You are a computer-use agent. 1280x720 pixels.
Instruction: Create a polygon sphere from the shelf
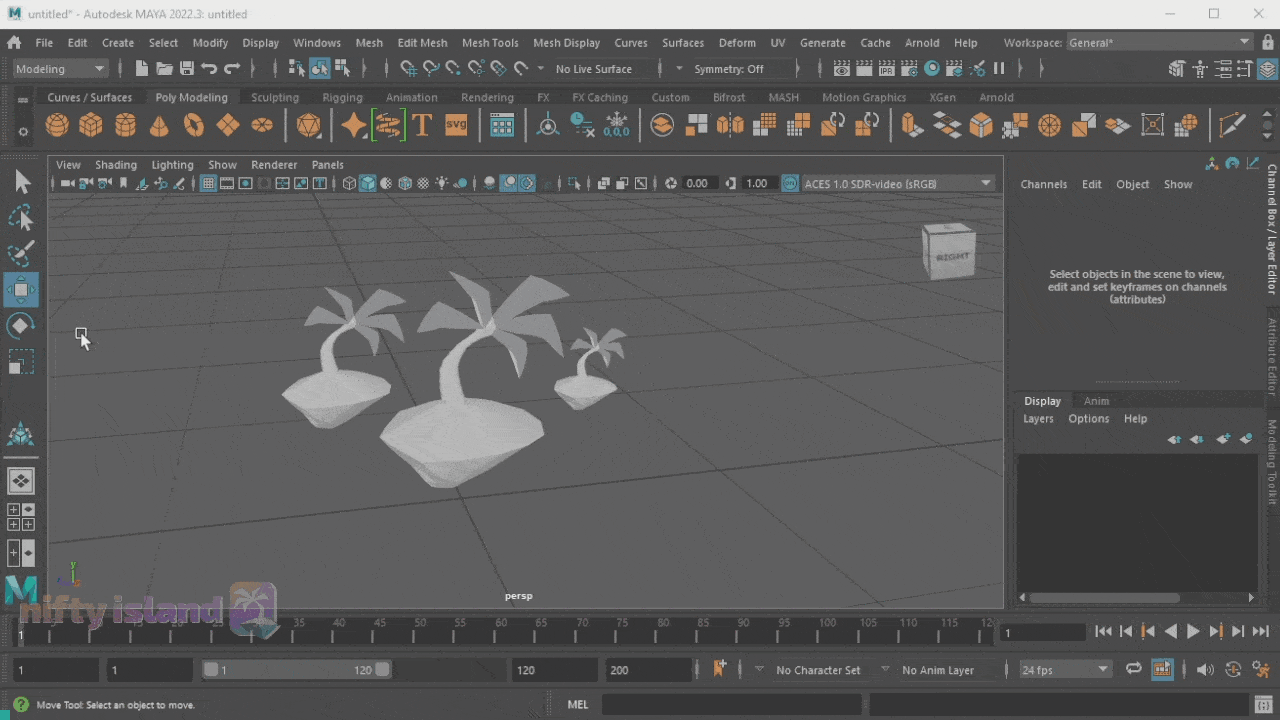pos(57,125)
